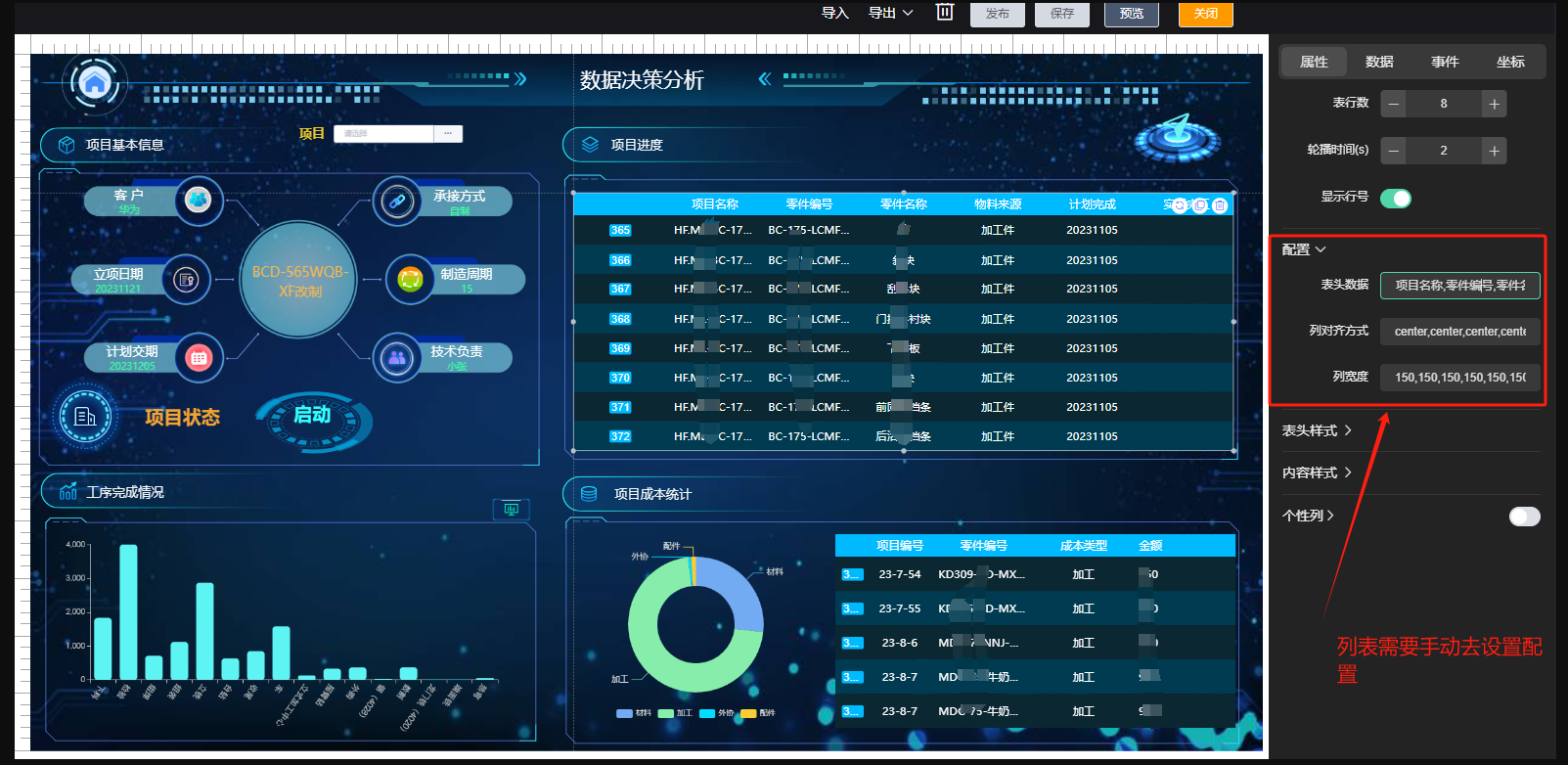
Task: Expand the 表头样式 section
Action: coord(1317,430)
